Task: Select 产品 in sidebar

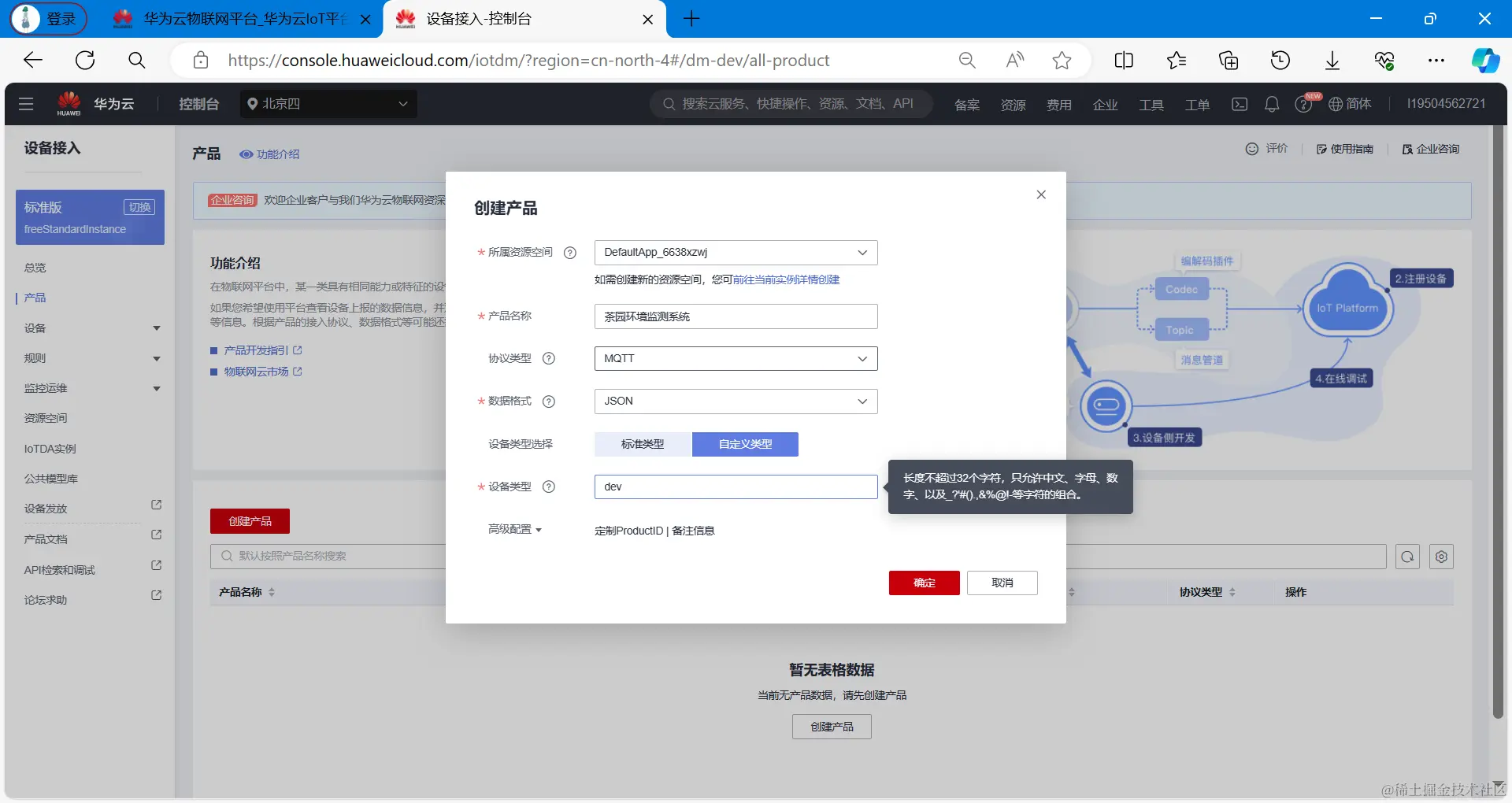Action: [35, 298]
